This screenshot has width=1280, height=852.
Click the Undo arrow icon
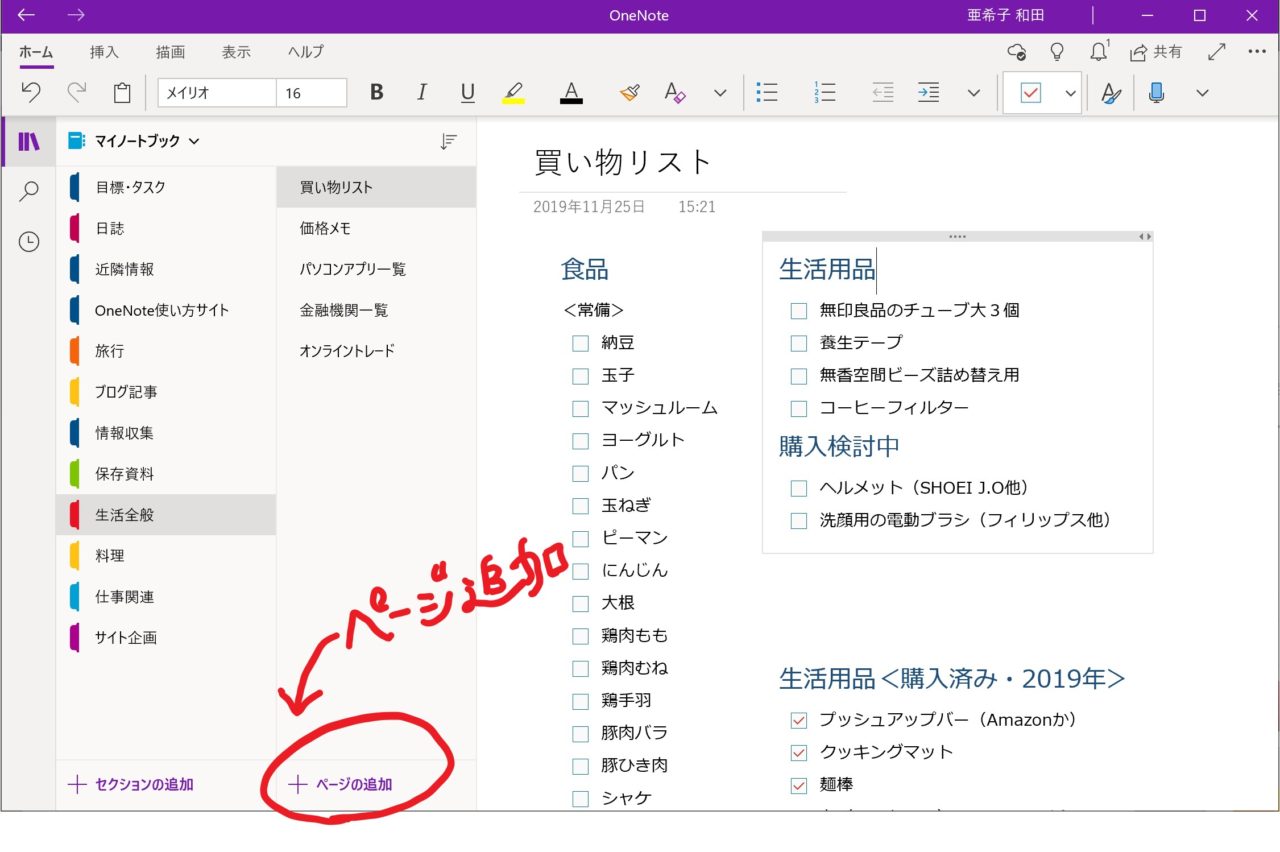(x=31, y=93)
